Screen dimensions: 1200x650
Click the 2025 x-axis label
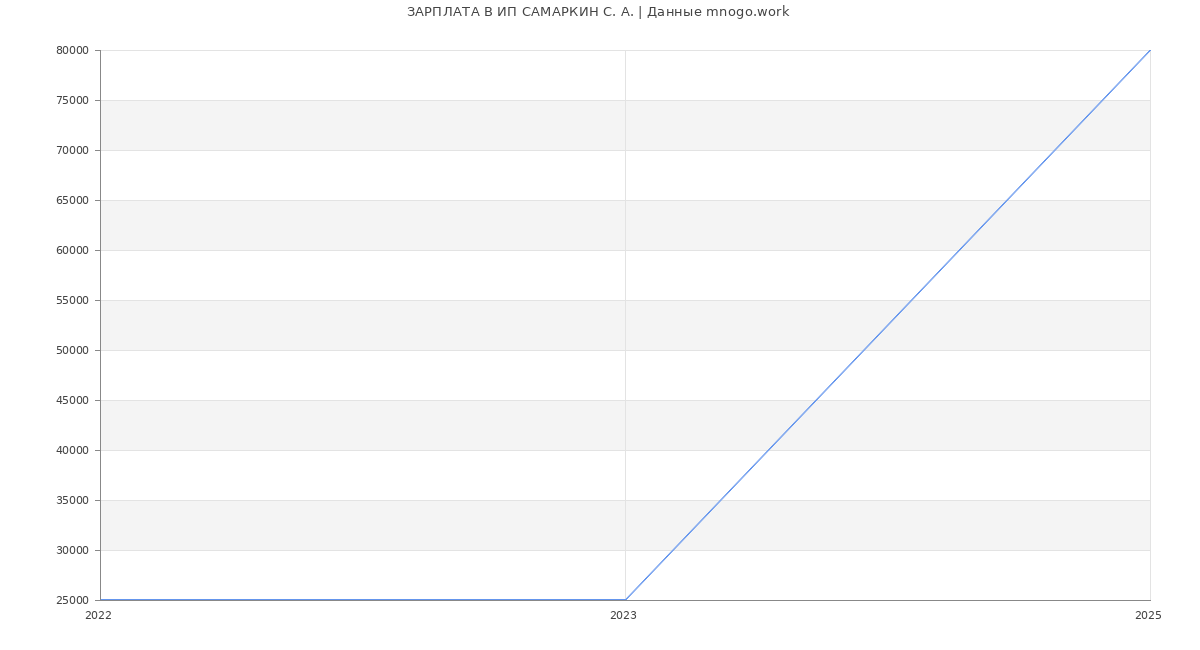[x=1148, y=616]
